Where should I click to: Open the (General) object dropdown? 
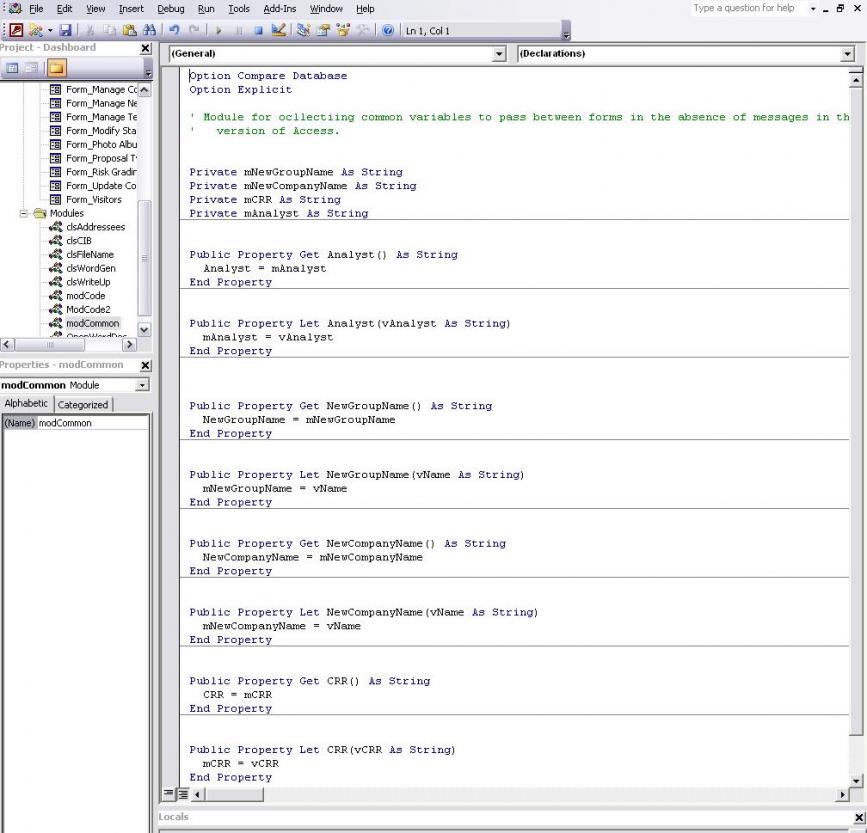[500, 54]
